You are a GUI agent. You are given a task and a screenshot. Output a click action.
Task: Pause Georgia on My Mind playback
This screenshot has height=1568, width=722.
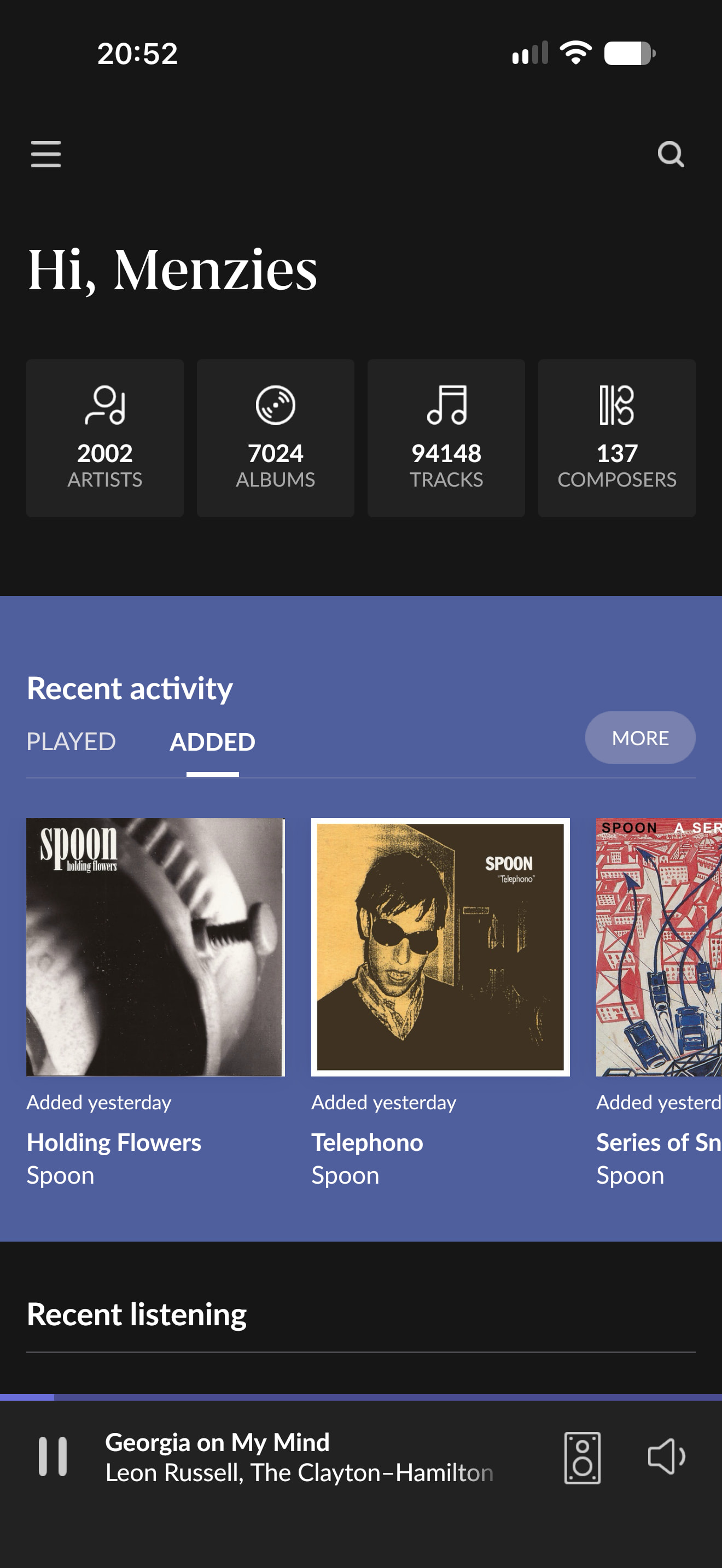[53, 1456]
